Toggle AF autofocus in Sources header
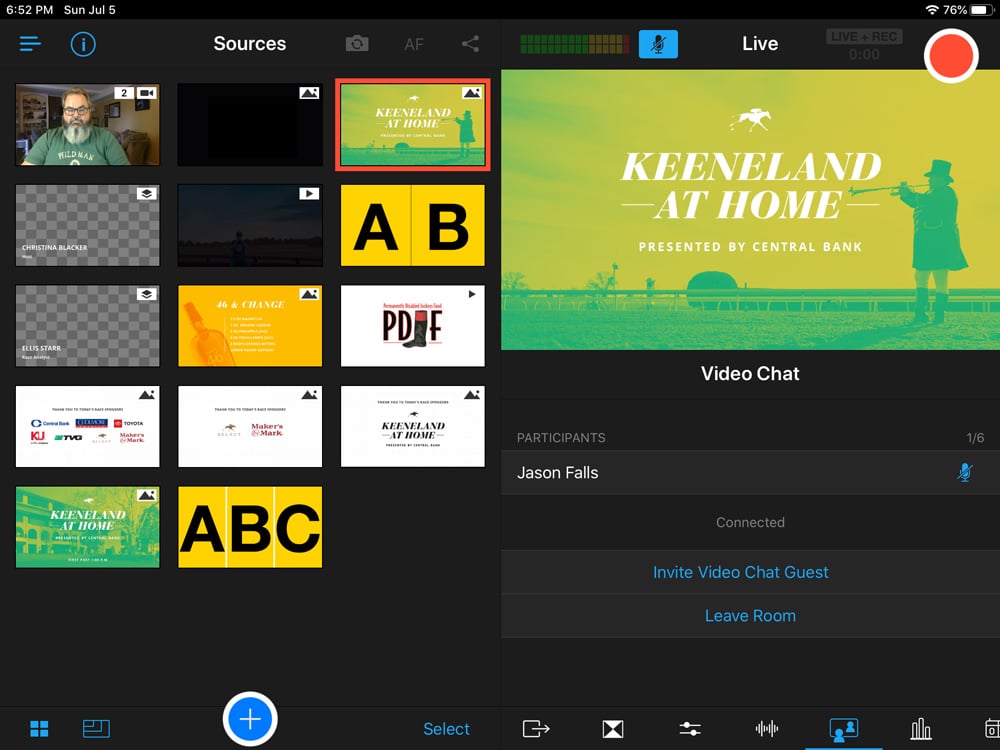The image size is (1000, 750). click(x=414, y=44)
